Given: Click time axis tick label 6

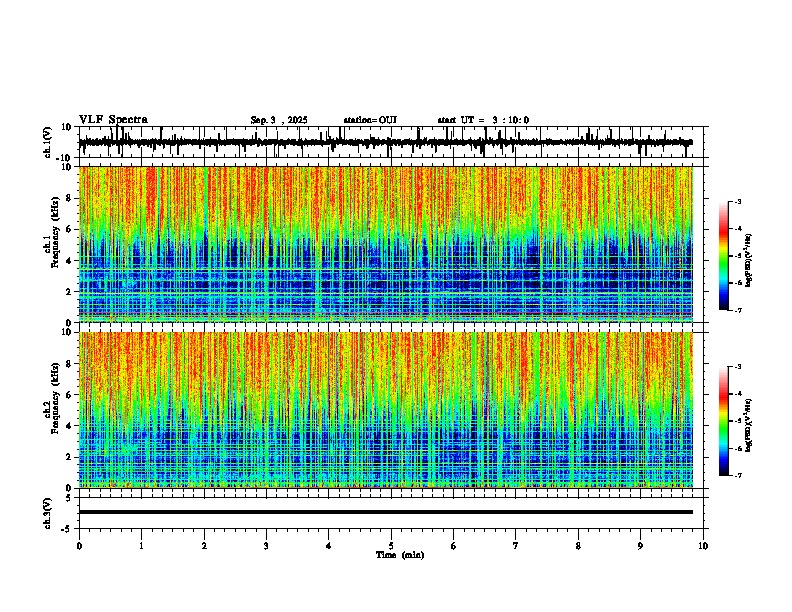Looking at the screenshot, I should coord(454,546).
